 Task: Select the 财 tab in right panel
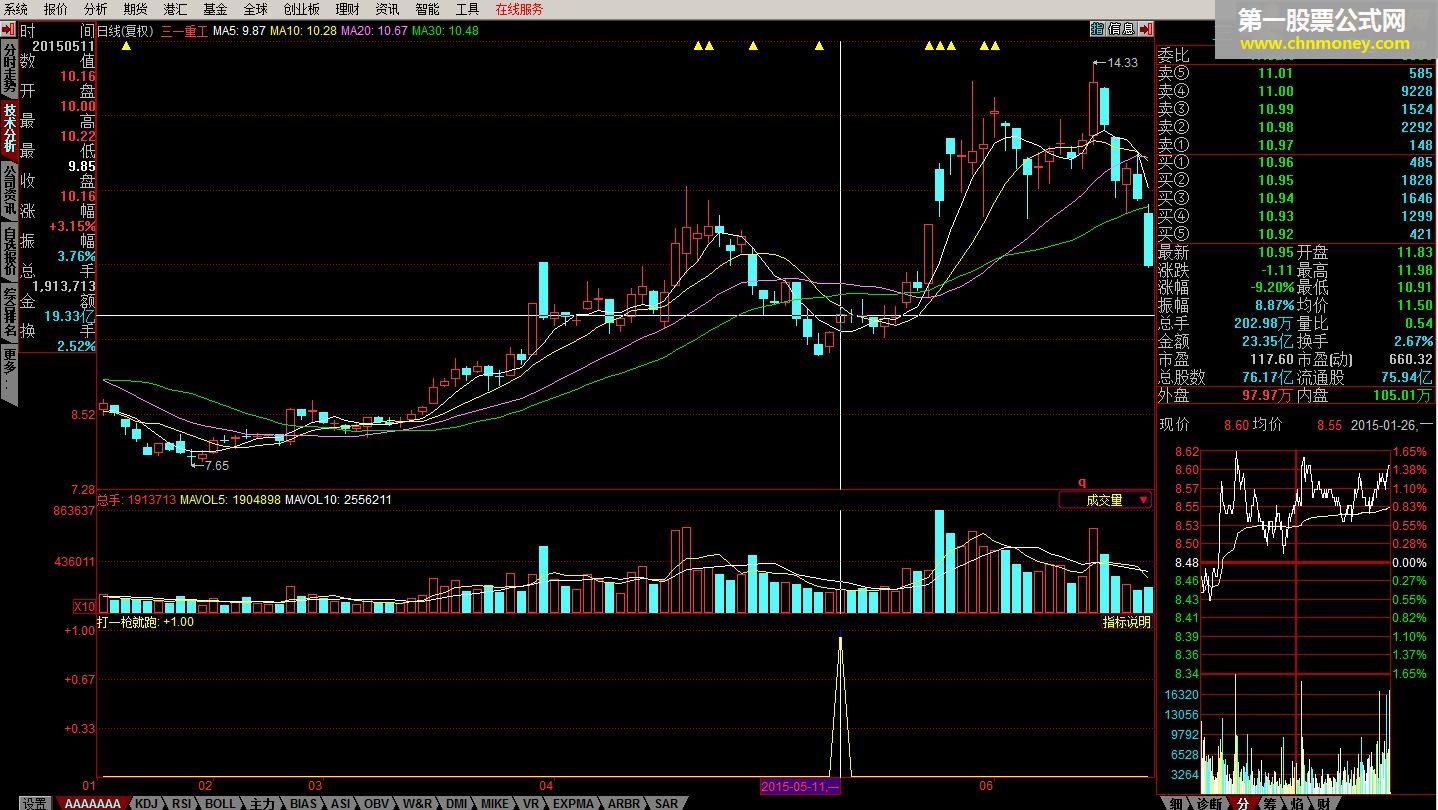[x=1323, y=803]
